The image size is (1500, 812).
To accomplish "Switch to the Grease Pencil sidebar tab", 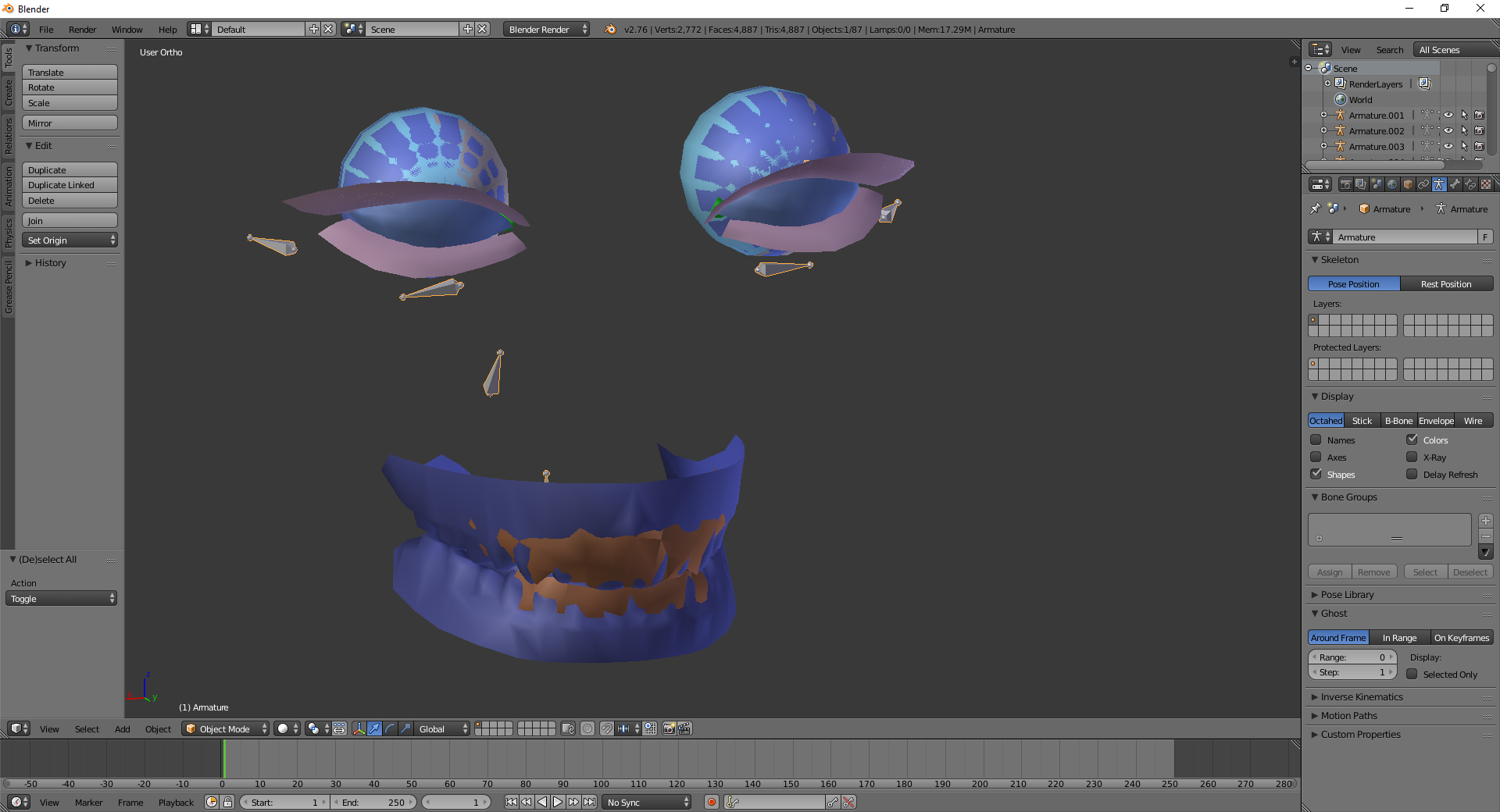I will point(8,287).
